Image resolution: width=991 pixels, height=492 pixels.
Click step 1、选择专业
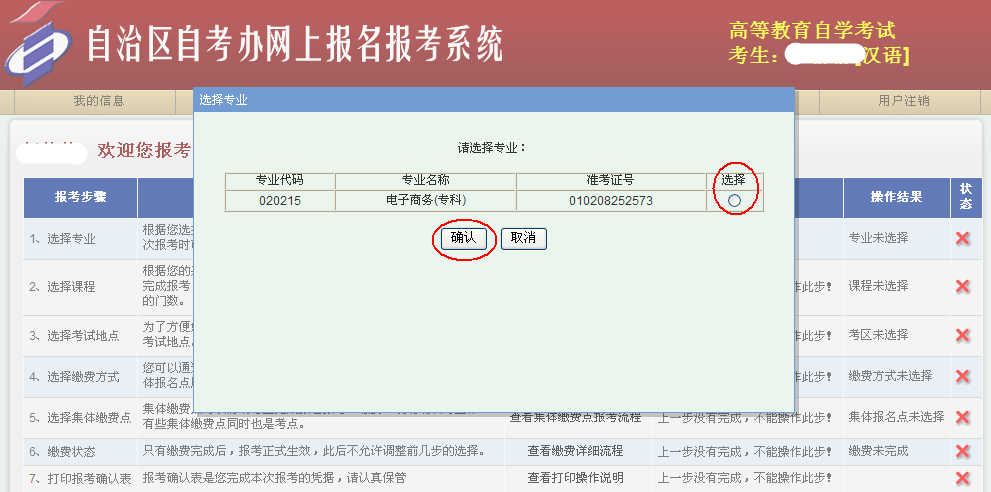tap(62, 239)
